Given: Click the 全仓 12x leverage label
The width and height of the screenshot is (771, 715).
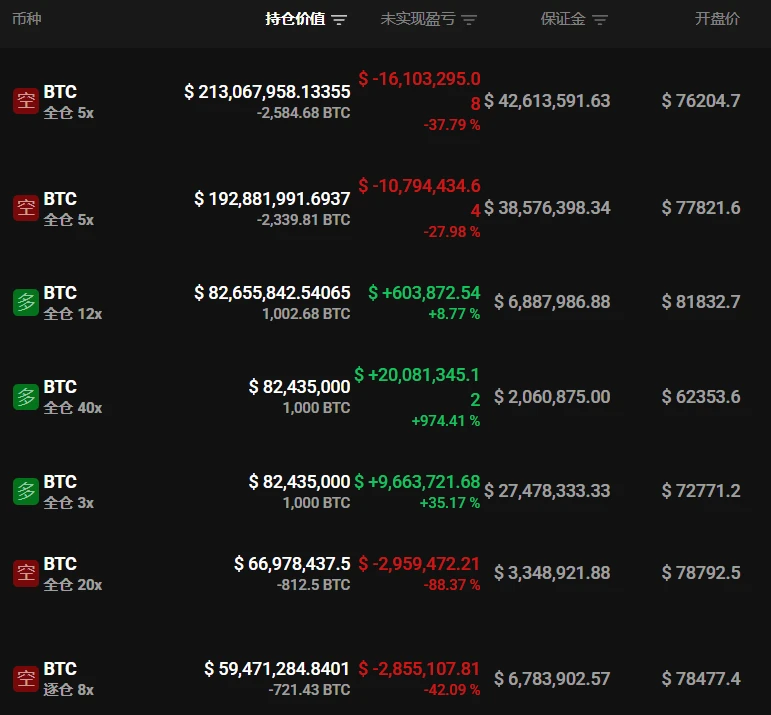Looking at the screenshot, I should (x=73, y=314).
